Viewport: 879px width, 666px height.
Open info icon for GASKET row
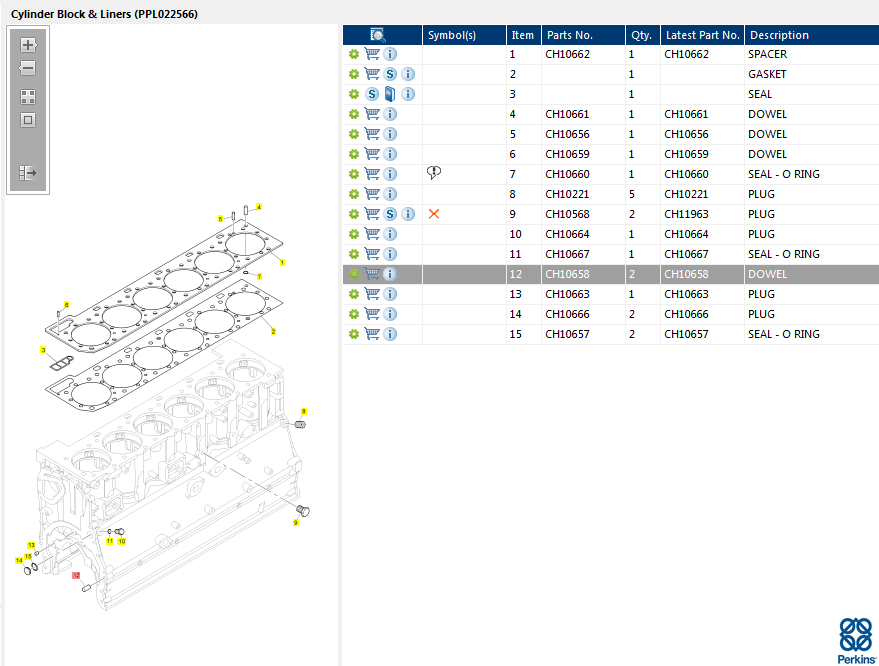click(x=408, y=74)
